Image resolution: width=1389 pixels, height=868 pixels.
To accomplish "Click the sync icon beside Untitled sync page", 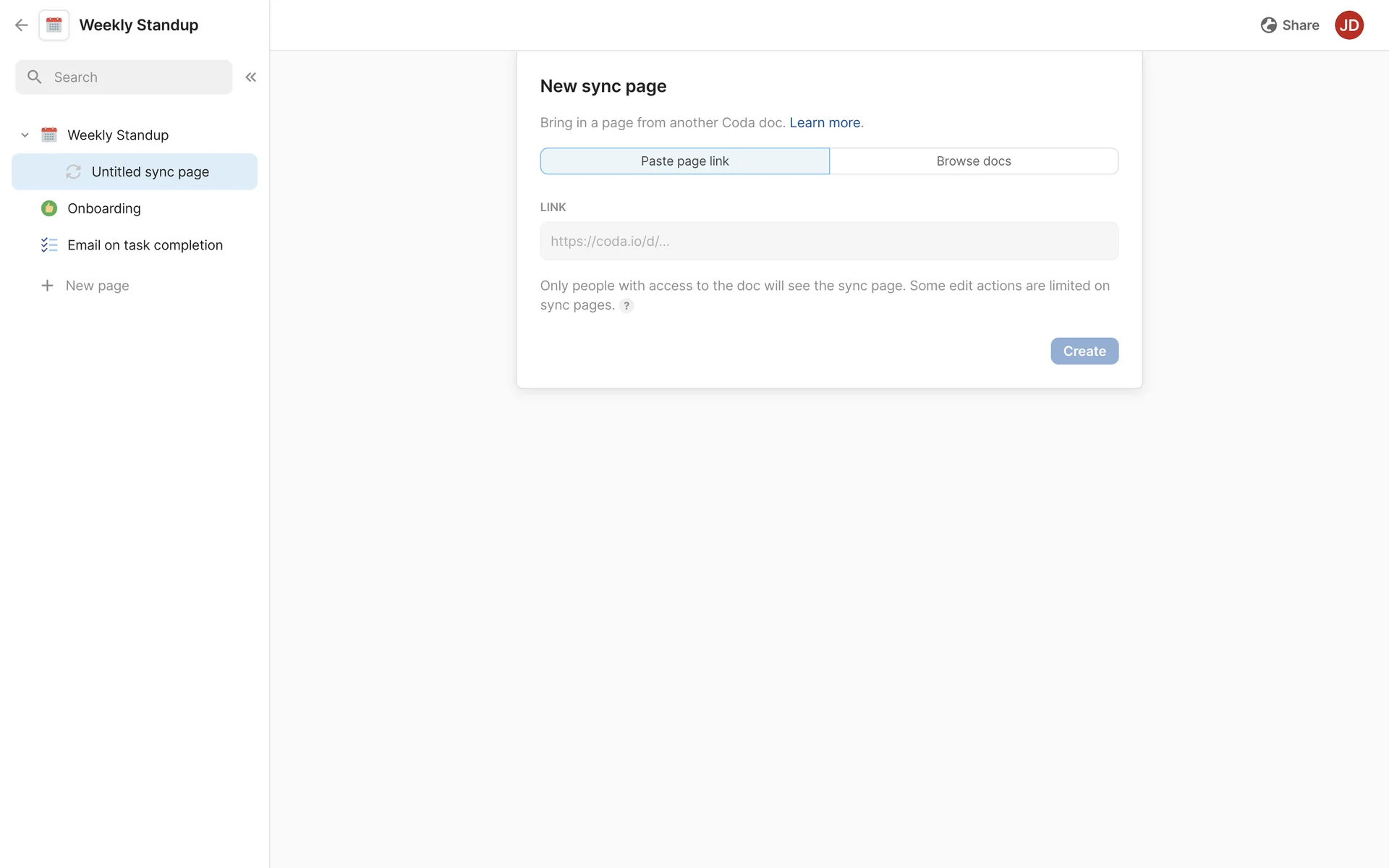I will (x=73, y=171).
